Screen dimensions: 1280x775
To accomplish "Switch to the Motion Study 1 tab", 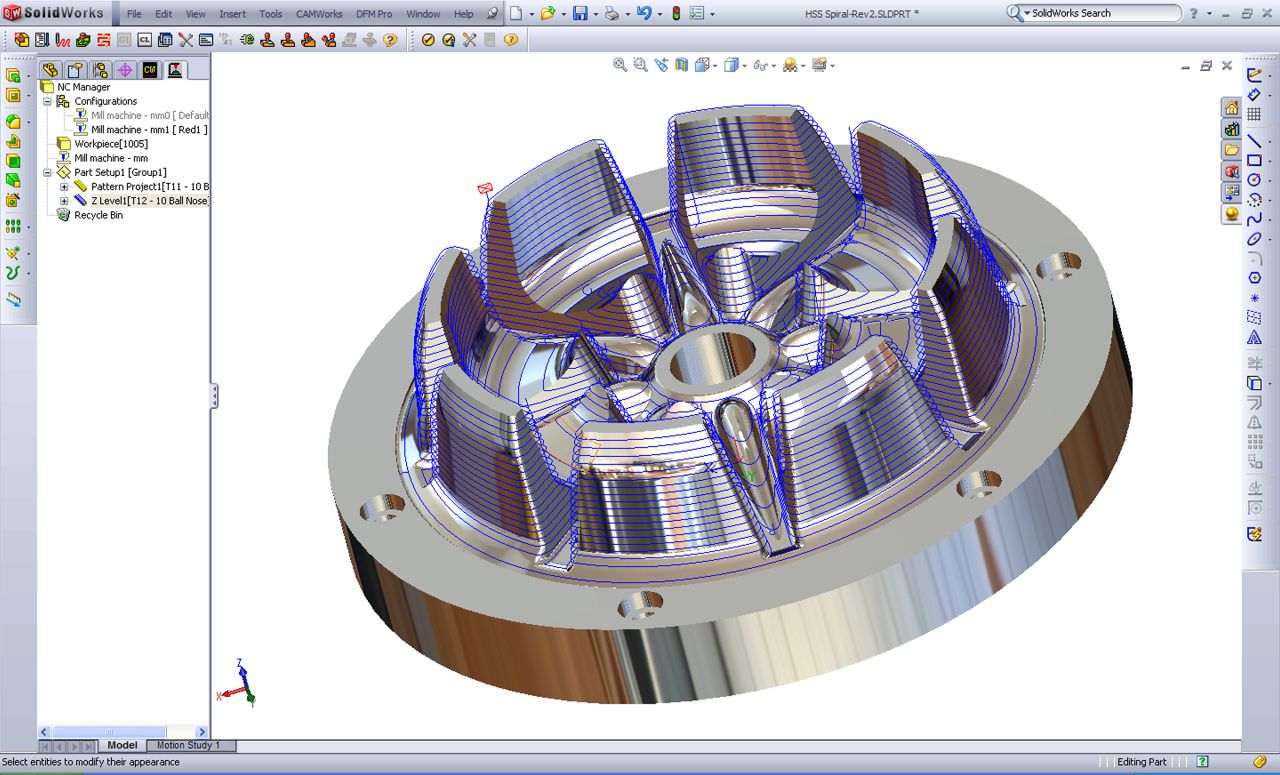I will click(190, 745).
